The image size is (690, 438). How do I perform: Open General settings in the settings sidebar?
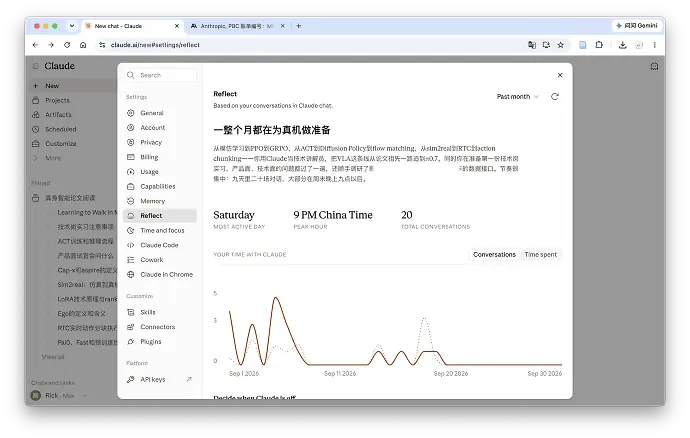[x=160, y=113]
